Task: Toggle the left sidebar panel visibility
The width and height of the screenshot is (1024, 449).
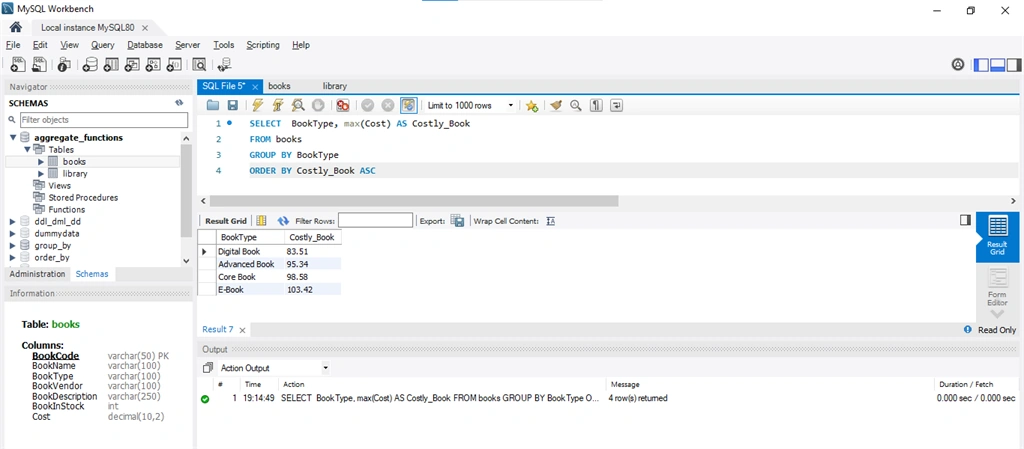Action: (x=981, y=65)
